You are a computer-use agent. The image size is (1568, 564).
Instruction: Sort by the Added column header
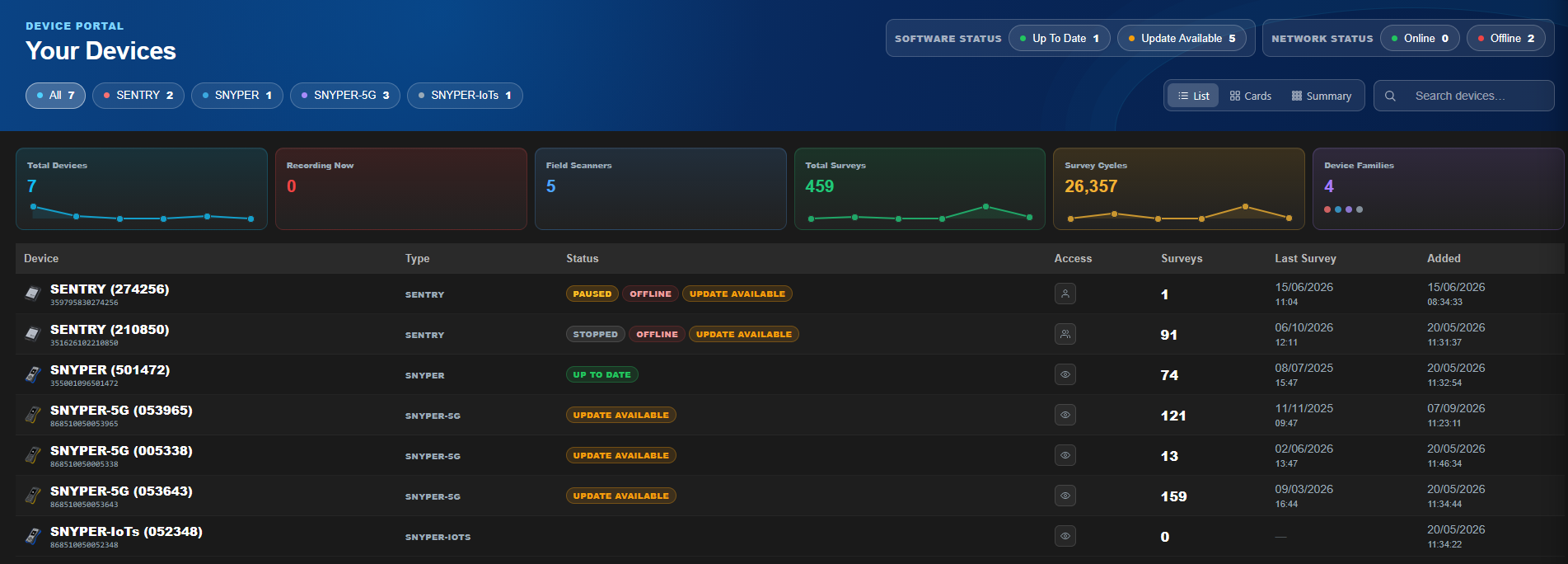coord(1444,259)
